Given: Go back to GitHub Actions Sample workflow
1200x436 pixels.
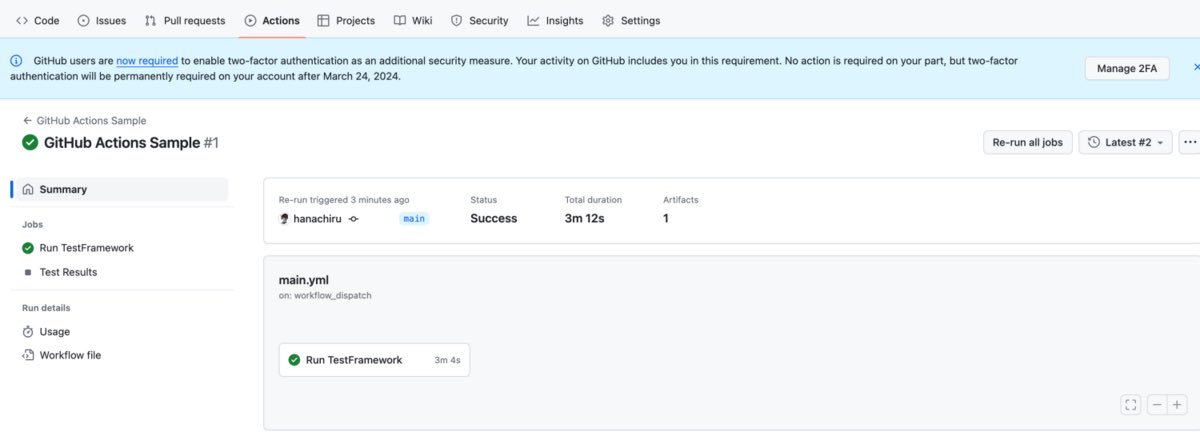Looking at the screenshot, I should 84,121.
